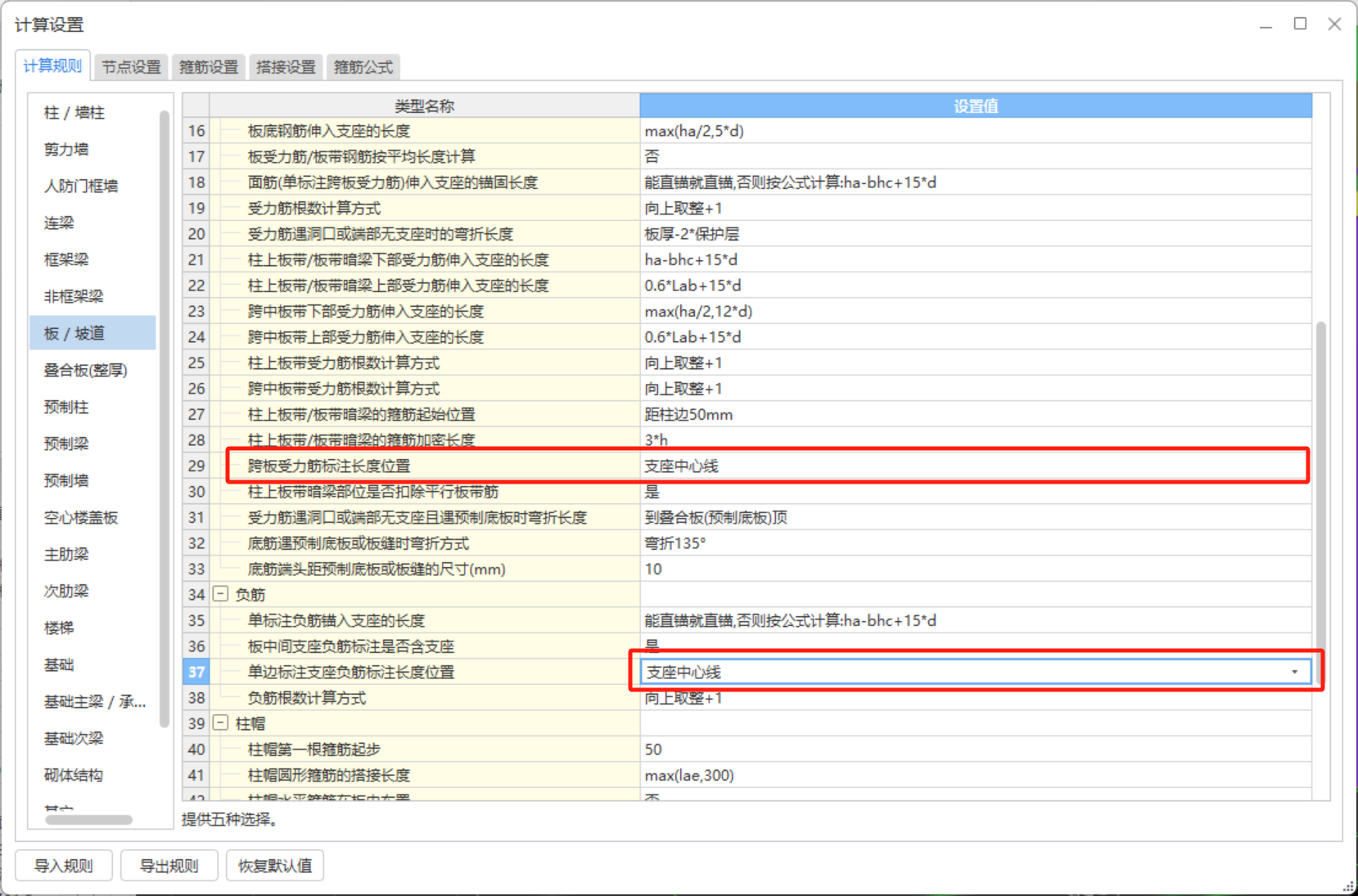Open the 箍筋公式 tab
This screenshot has height=896, width=1358.
click(x=363, y=67)
